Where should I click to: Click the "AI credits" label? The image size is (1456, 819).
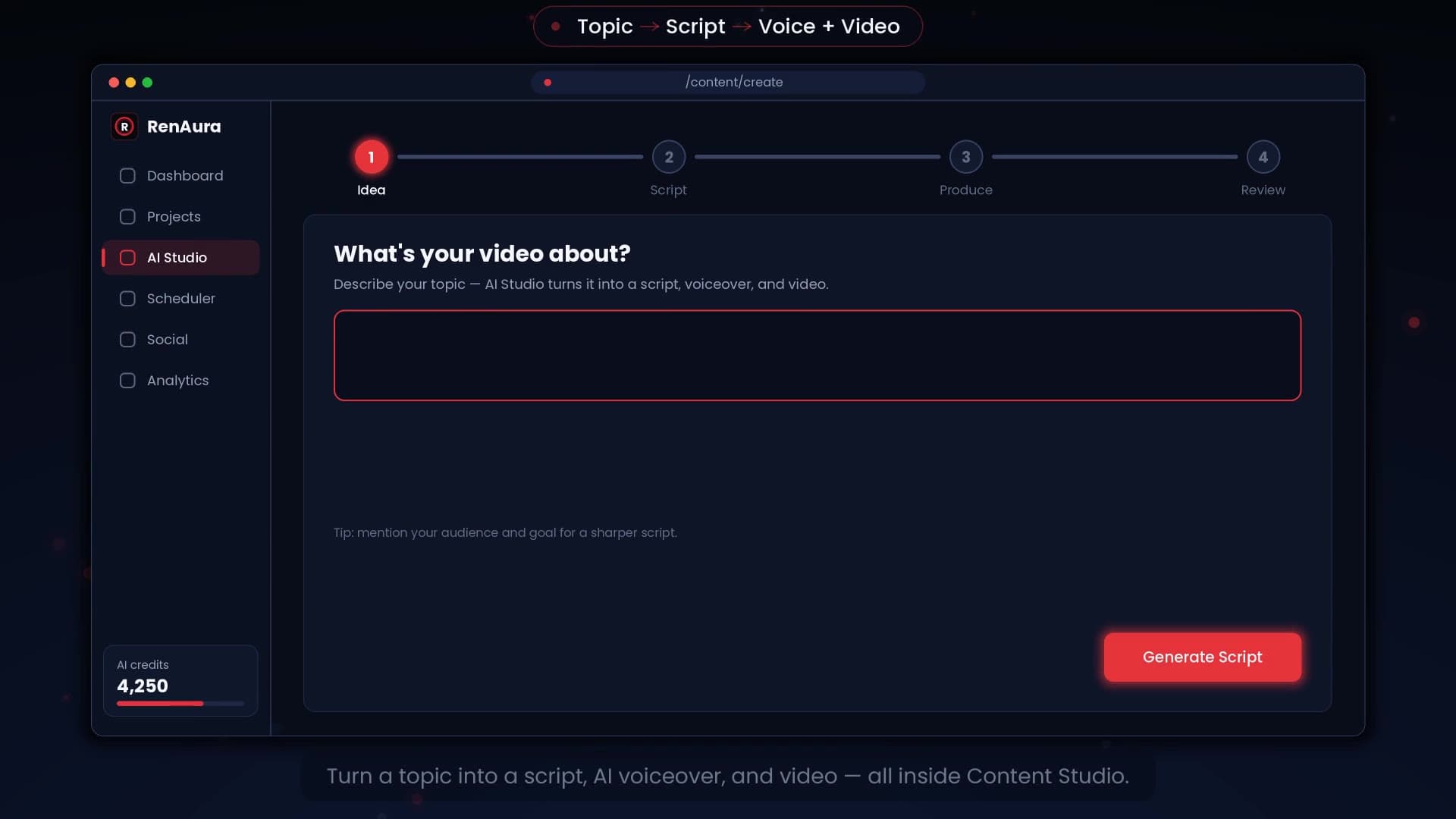(143, 665)
